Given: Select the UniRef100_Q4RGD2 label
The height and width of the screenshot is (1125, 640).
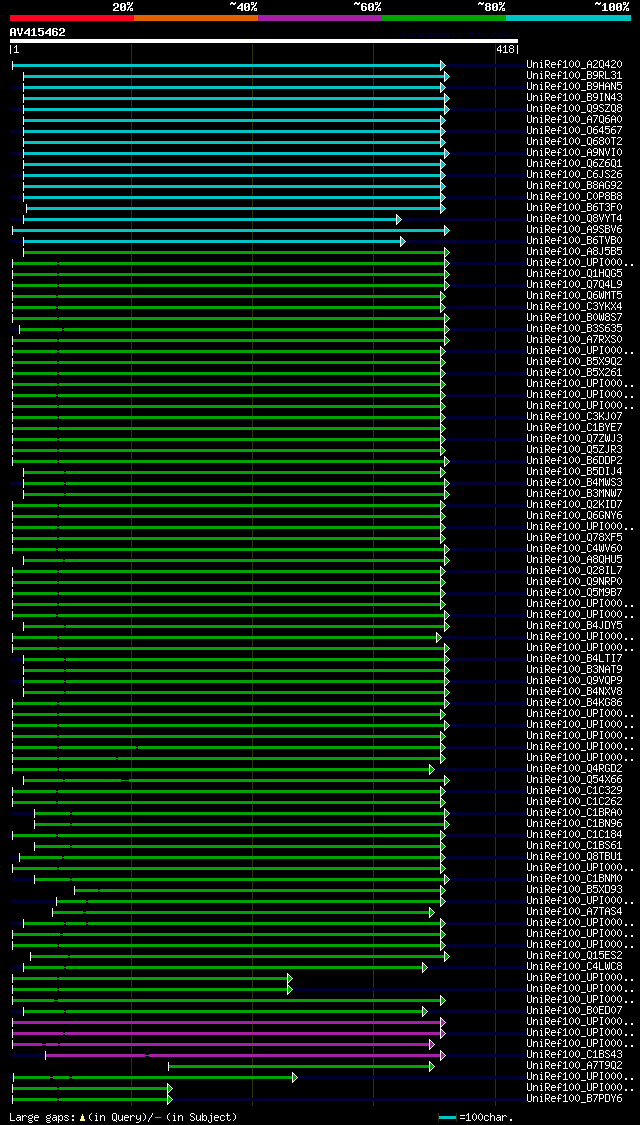Looking at the screenshot, I should point(574,768).
